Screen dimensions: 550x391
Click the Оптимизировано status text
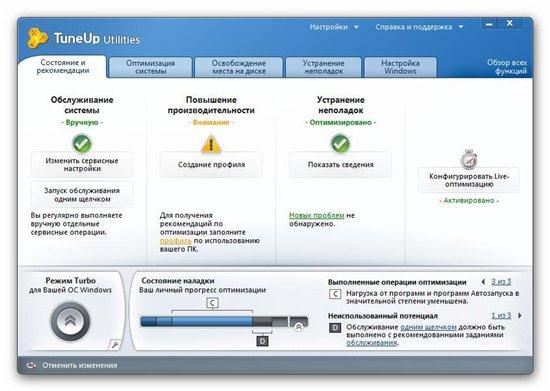pos(340,122)
